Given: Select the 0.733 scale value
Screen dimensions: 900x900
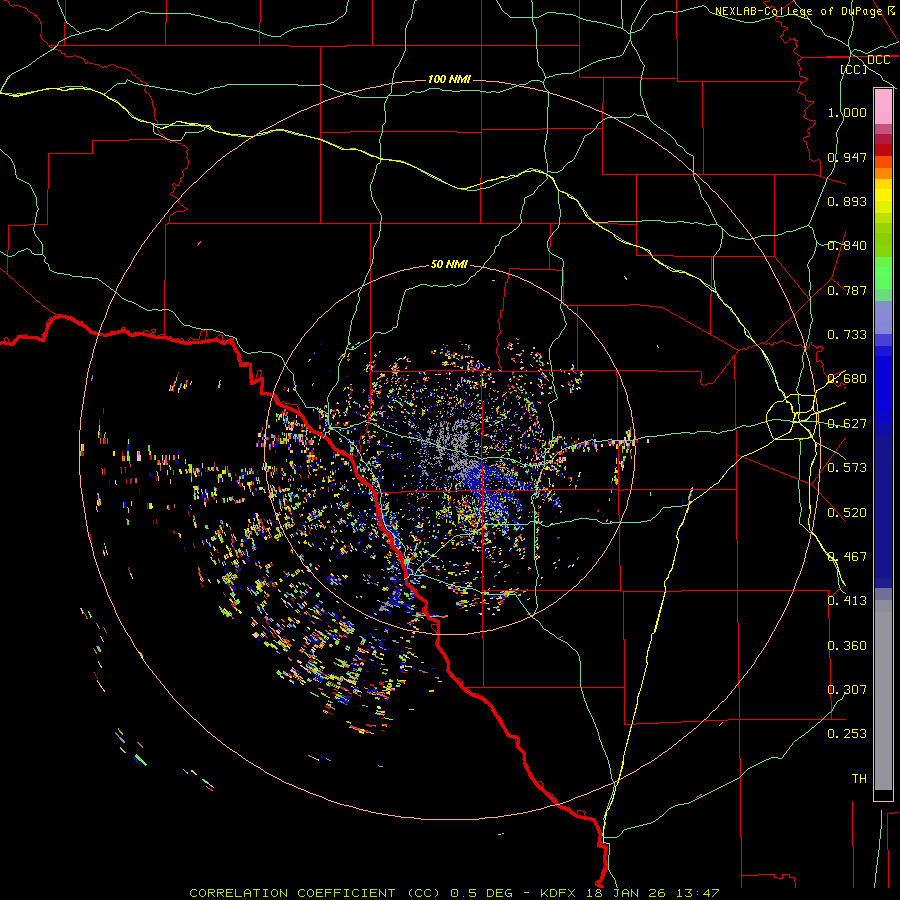Looking at the screenshot, I should click(x=847, y=335).
